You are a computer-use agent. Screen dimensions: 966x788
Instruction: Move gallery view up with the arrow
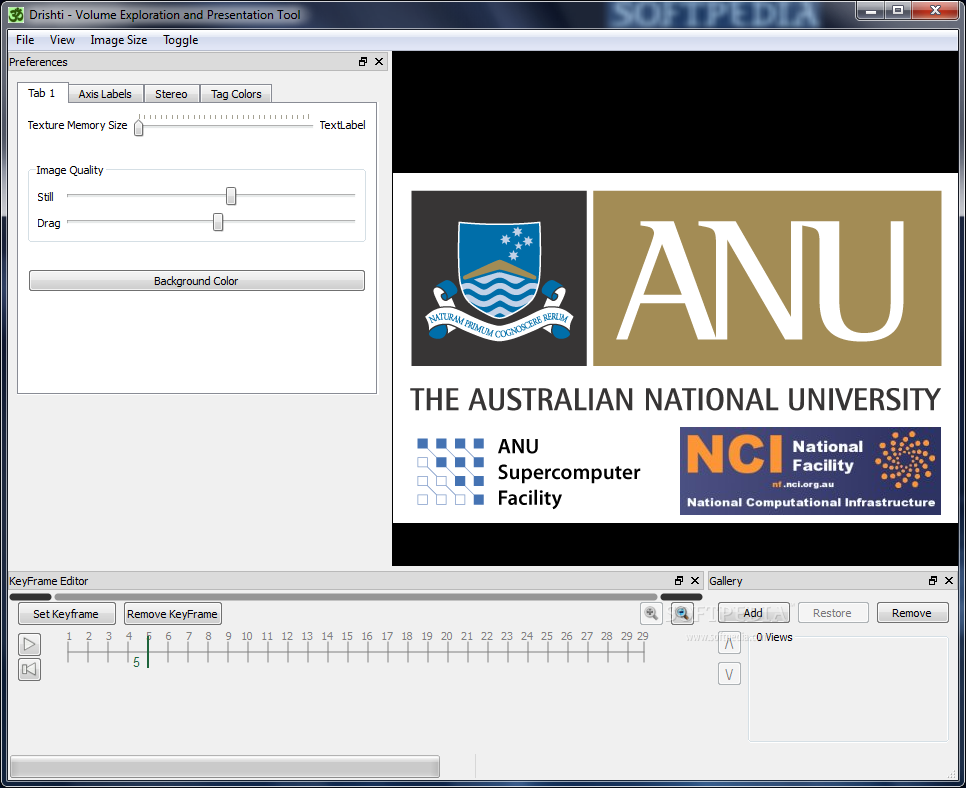[729, 644]
